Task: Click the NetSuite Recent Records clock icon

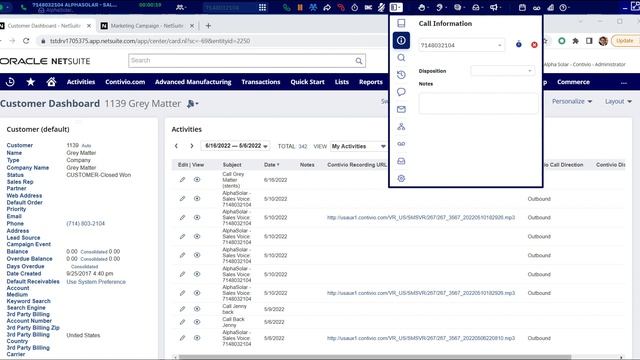Action: tap(10, 82)
